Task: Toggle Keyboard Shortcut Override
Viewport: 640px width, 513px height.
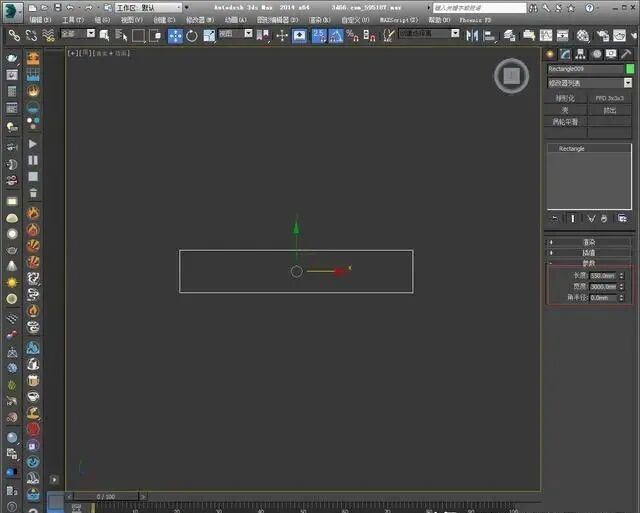Action: (x=300, y=36)
